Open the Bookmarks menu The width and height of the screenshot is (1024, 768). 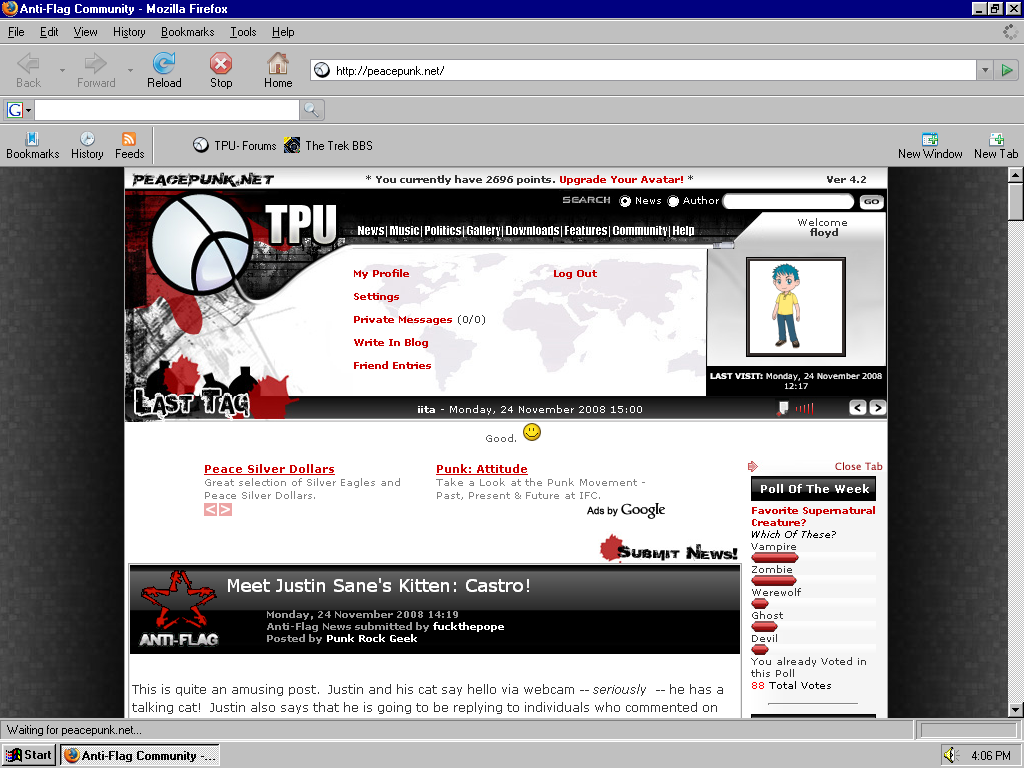tap(187, 32)
